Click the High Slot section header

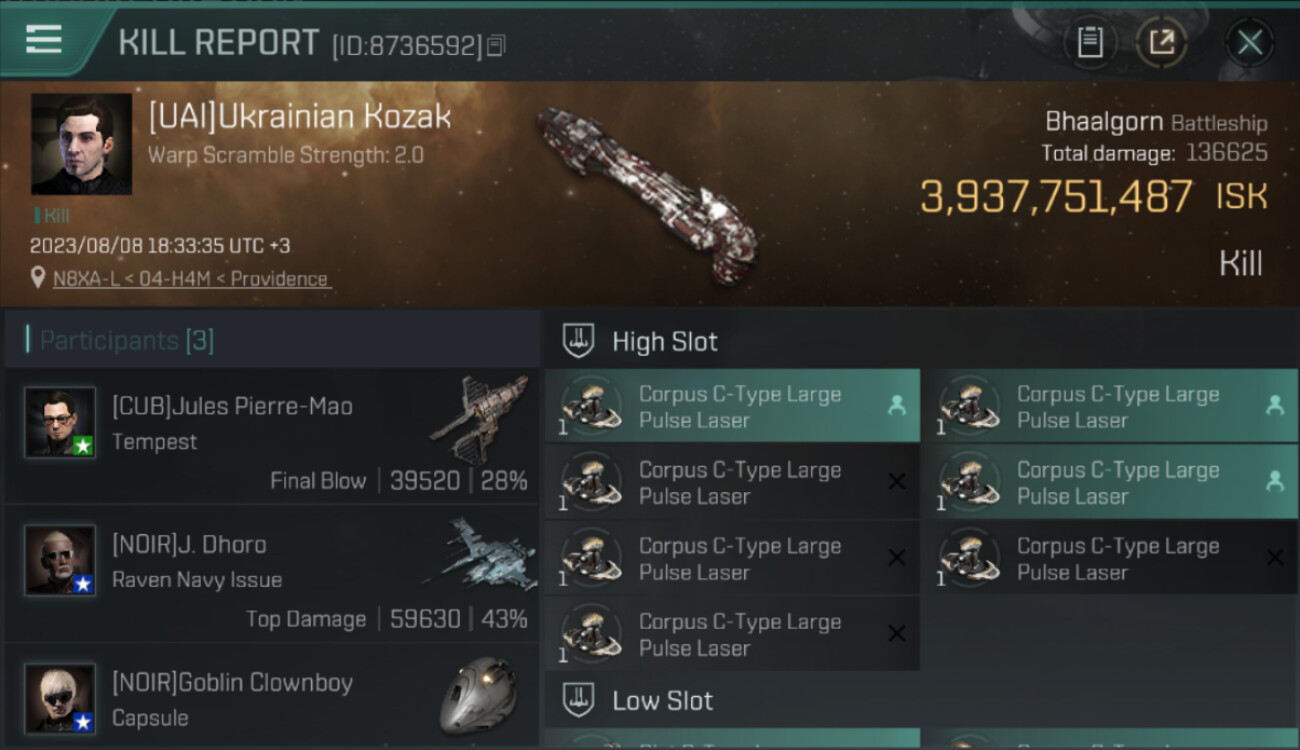coord(664,341)
